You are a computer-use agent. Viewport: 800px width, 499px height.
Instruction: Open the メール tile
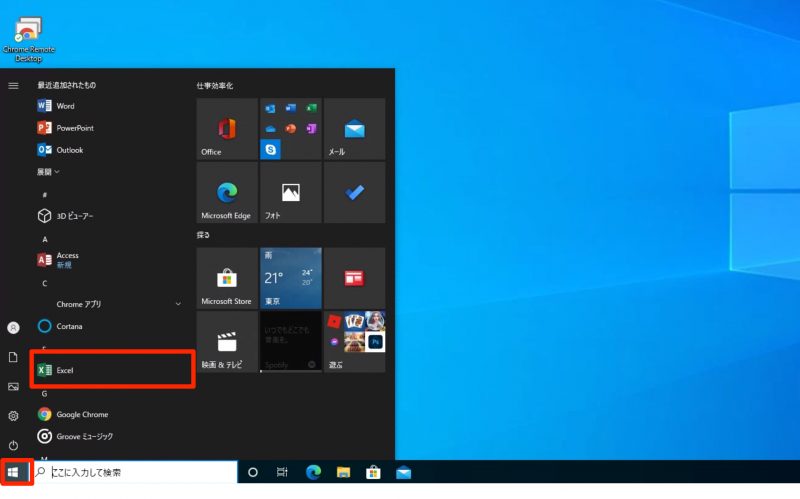point(355,129)
